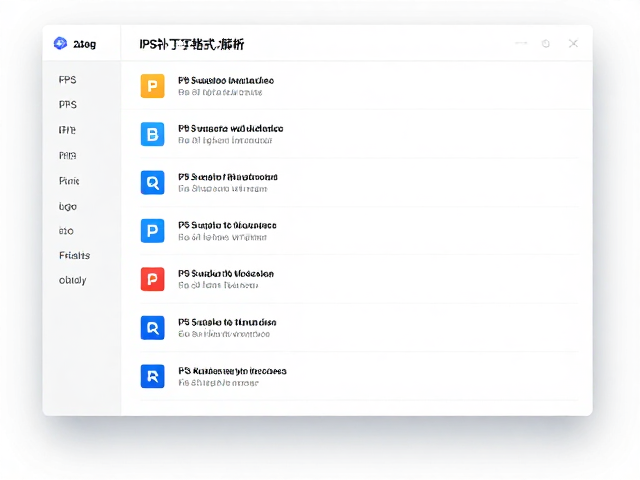Click the light blue B icon

[152, 134]
